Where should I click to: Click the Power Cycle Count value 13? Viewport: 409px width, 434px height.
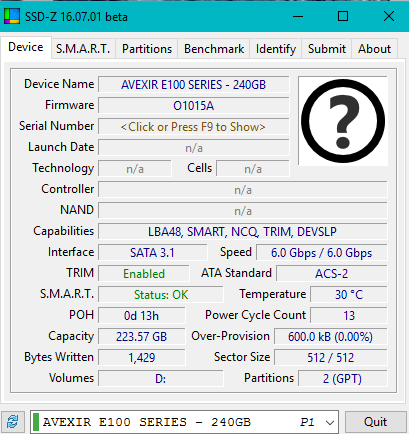click(x=349, y=316)
